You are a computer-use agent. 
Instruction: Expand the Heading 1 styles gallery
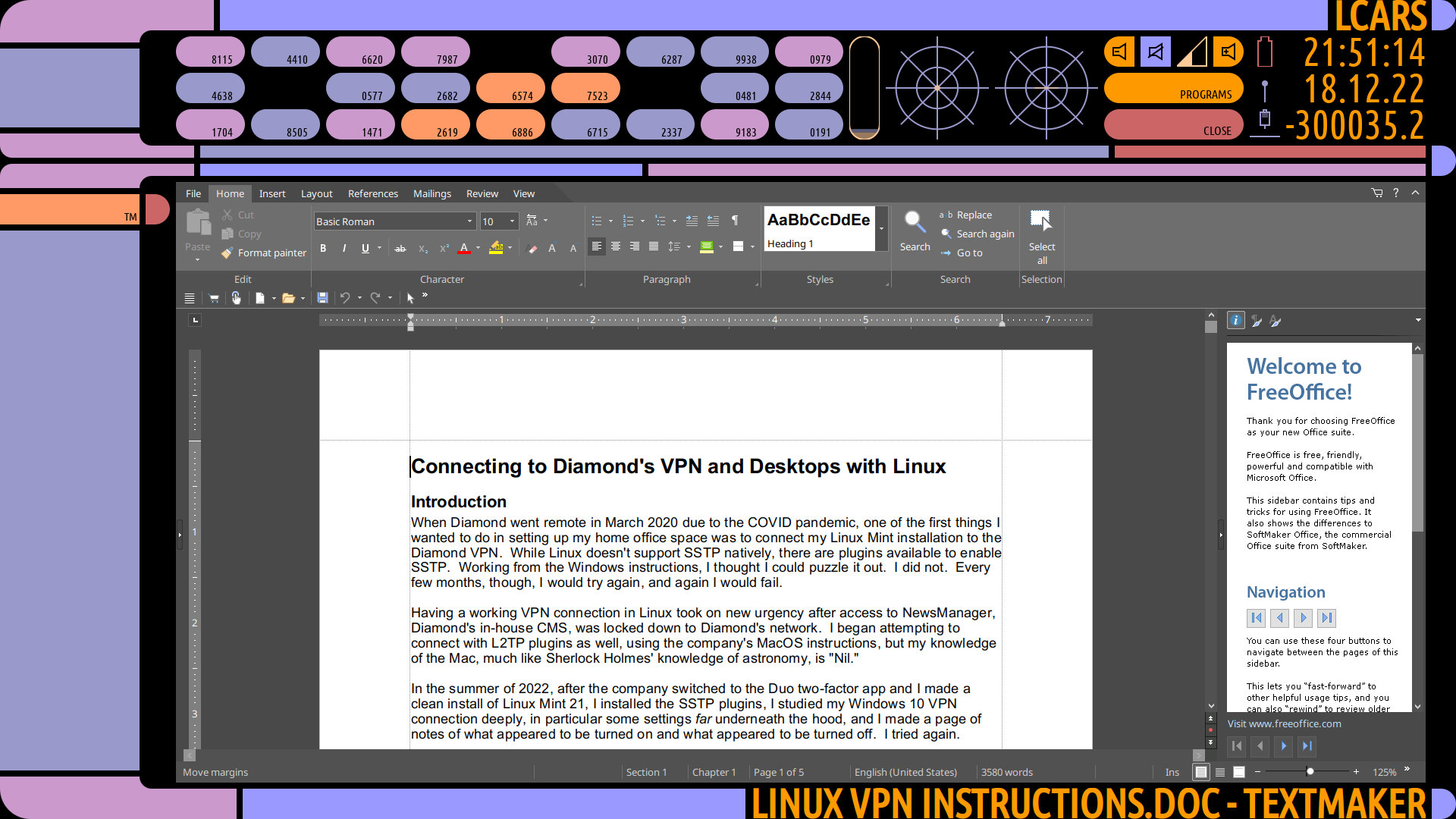881,228
